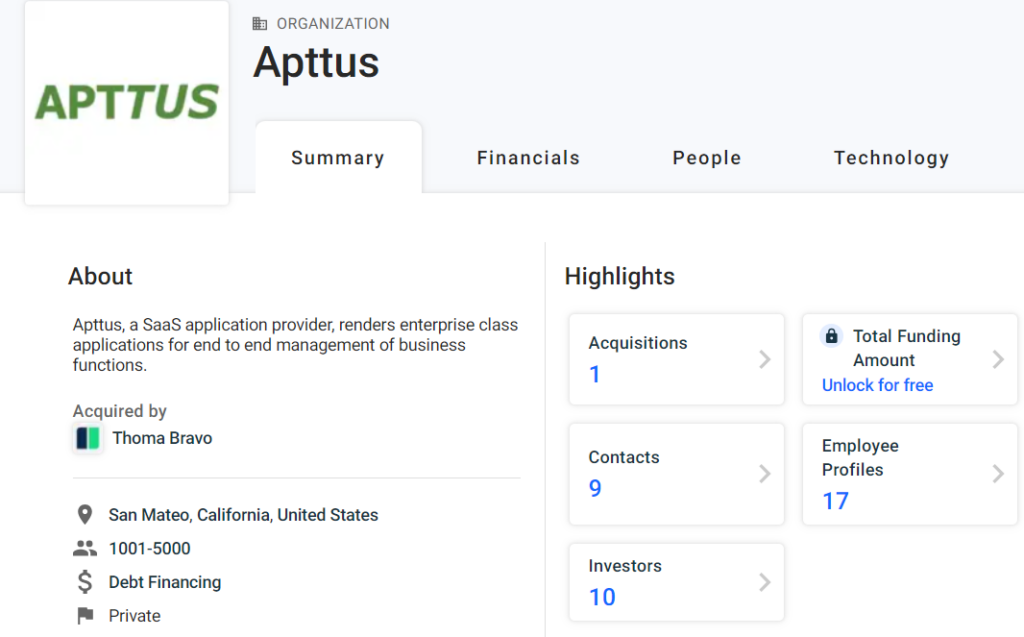Image resolution: width=1024 pixels, height=637 pixels.
Task: Open San Mateo, California location link
Action: click(x=243, y=515)
